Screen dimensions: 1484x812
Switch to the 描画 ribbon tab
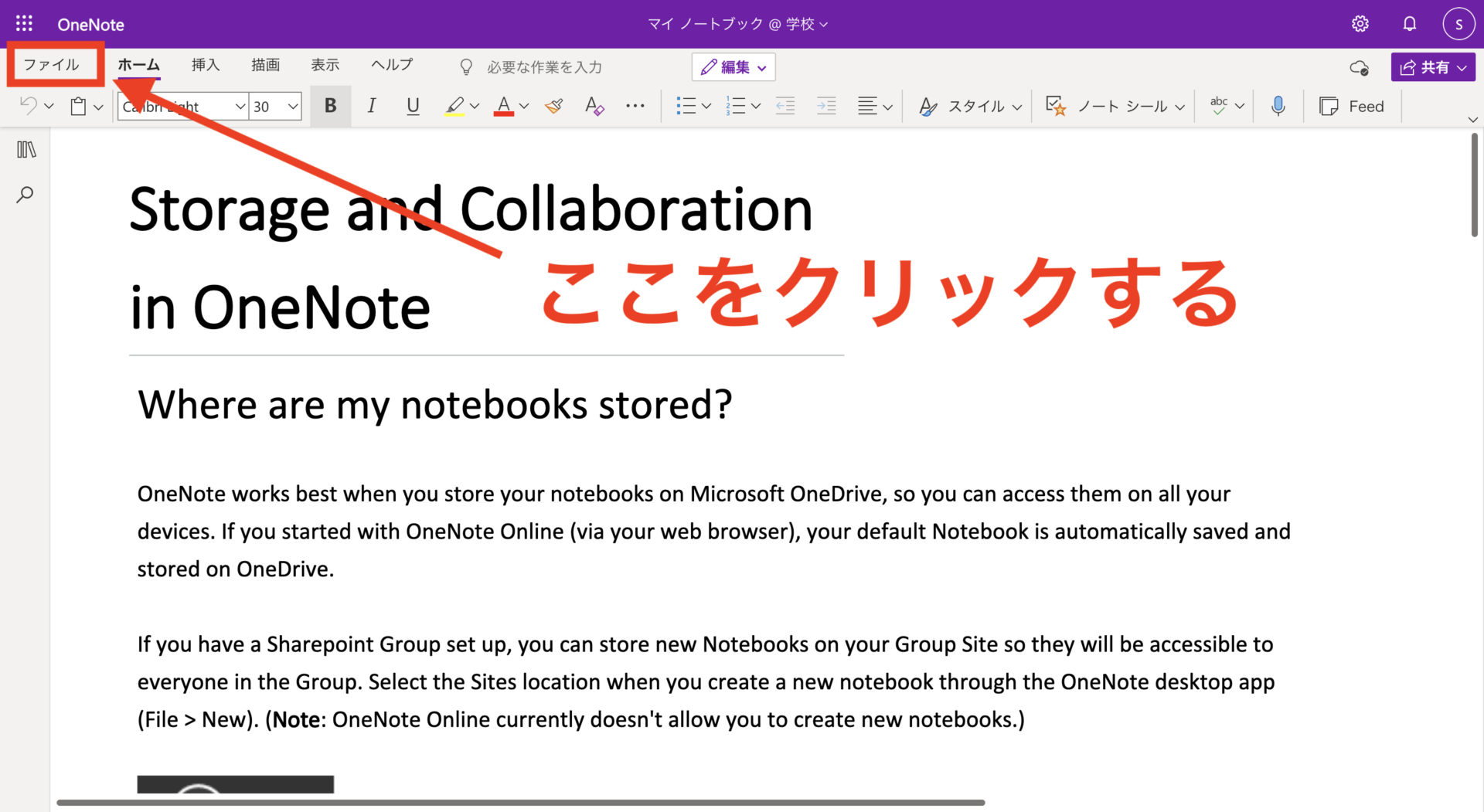tap(265, 65)
